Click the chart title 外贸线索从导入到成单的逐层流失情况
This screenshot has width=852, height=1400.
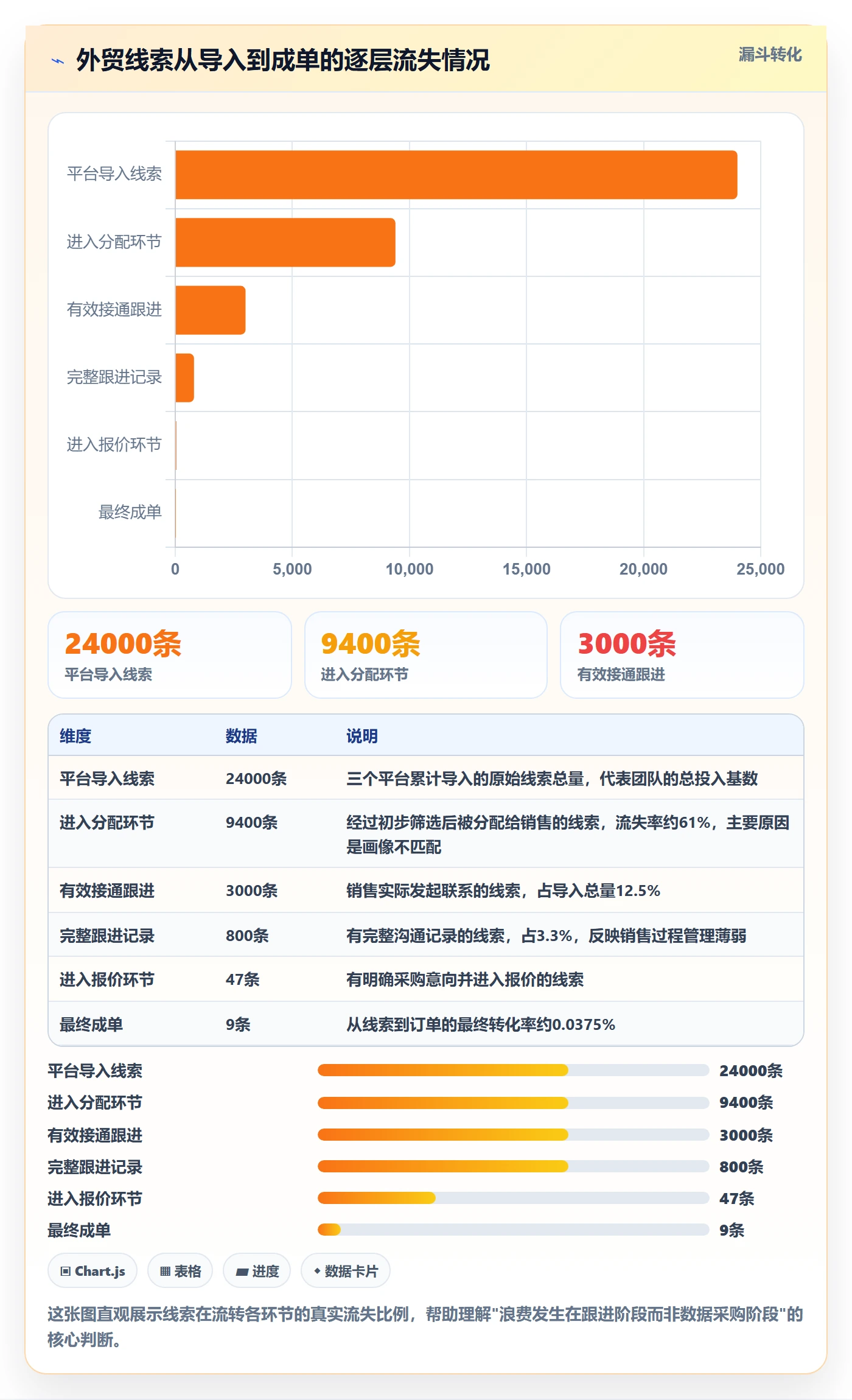click(x=283, y=60)
